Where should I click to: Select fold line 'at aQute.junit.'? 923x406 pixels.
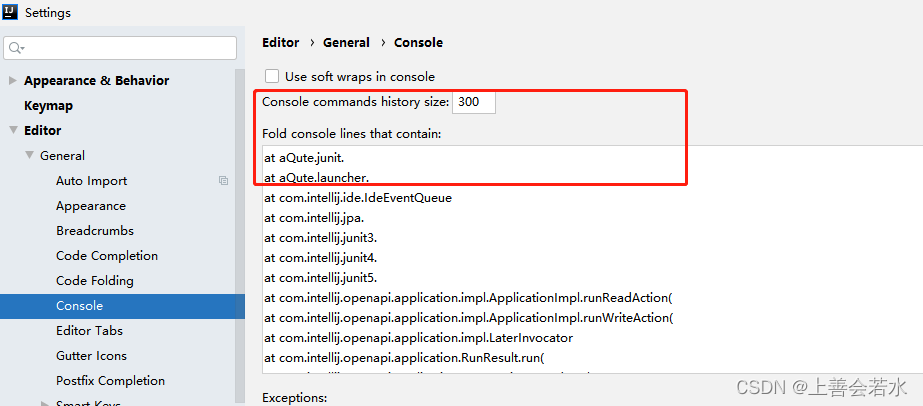pos(303,158)
